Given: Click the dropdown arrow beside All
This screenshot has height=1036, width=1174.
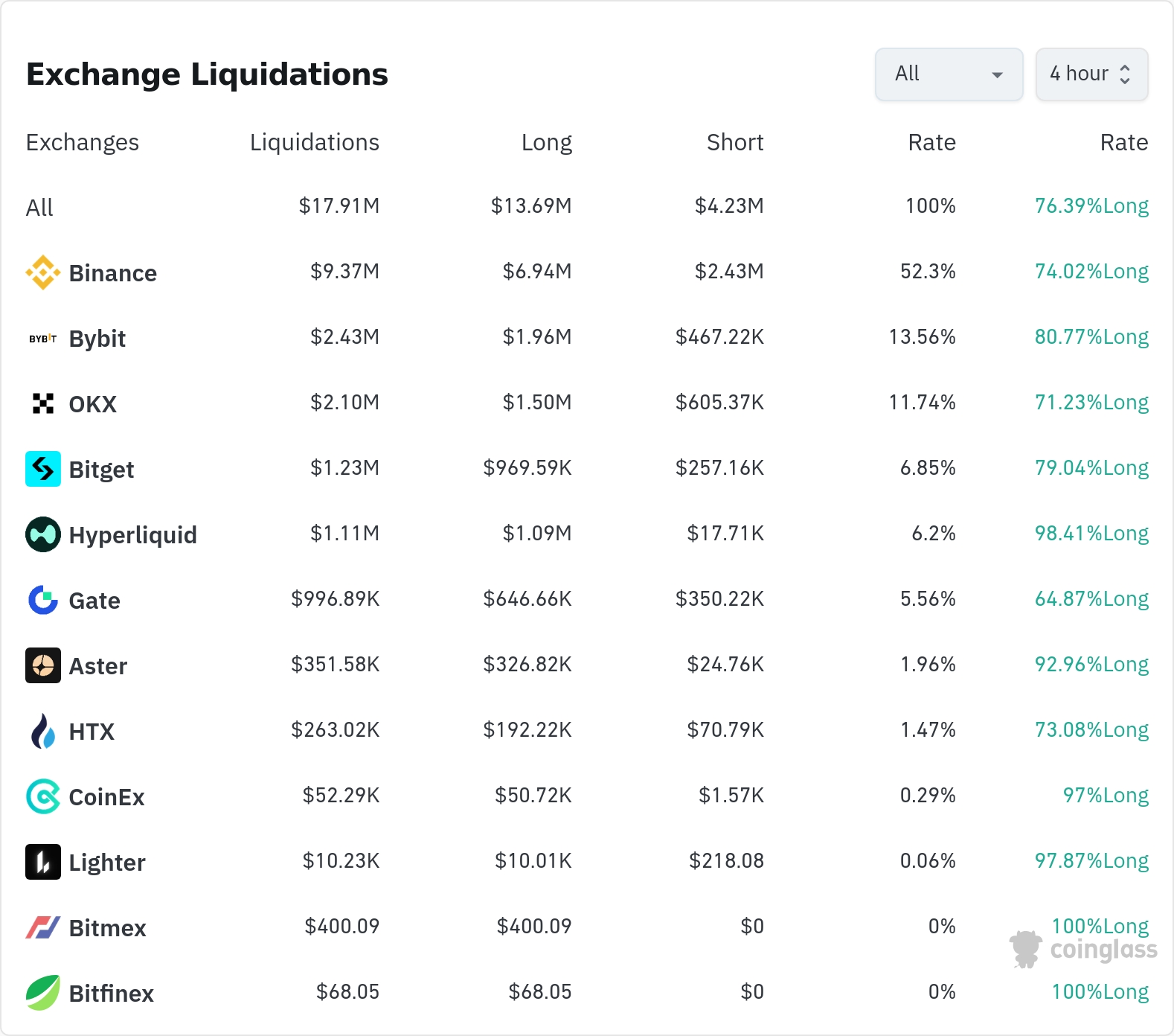Looking at the screenshot, I should pos(998,75).
